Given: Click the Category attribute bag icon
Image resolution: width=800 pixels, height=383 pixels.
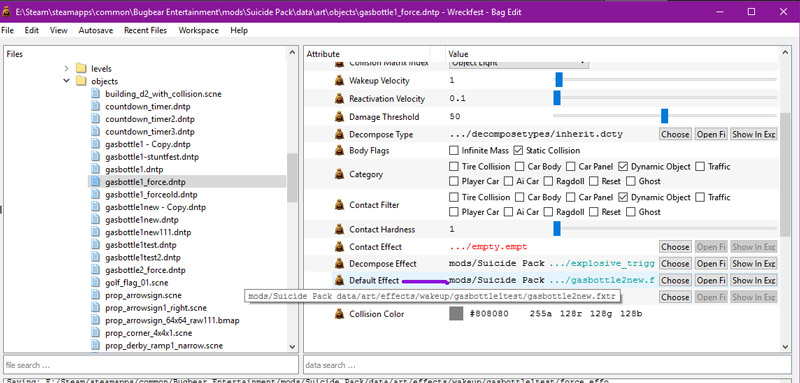Looking at the screenshot, I should point(339,174).
